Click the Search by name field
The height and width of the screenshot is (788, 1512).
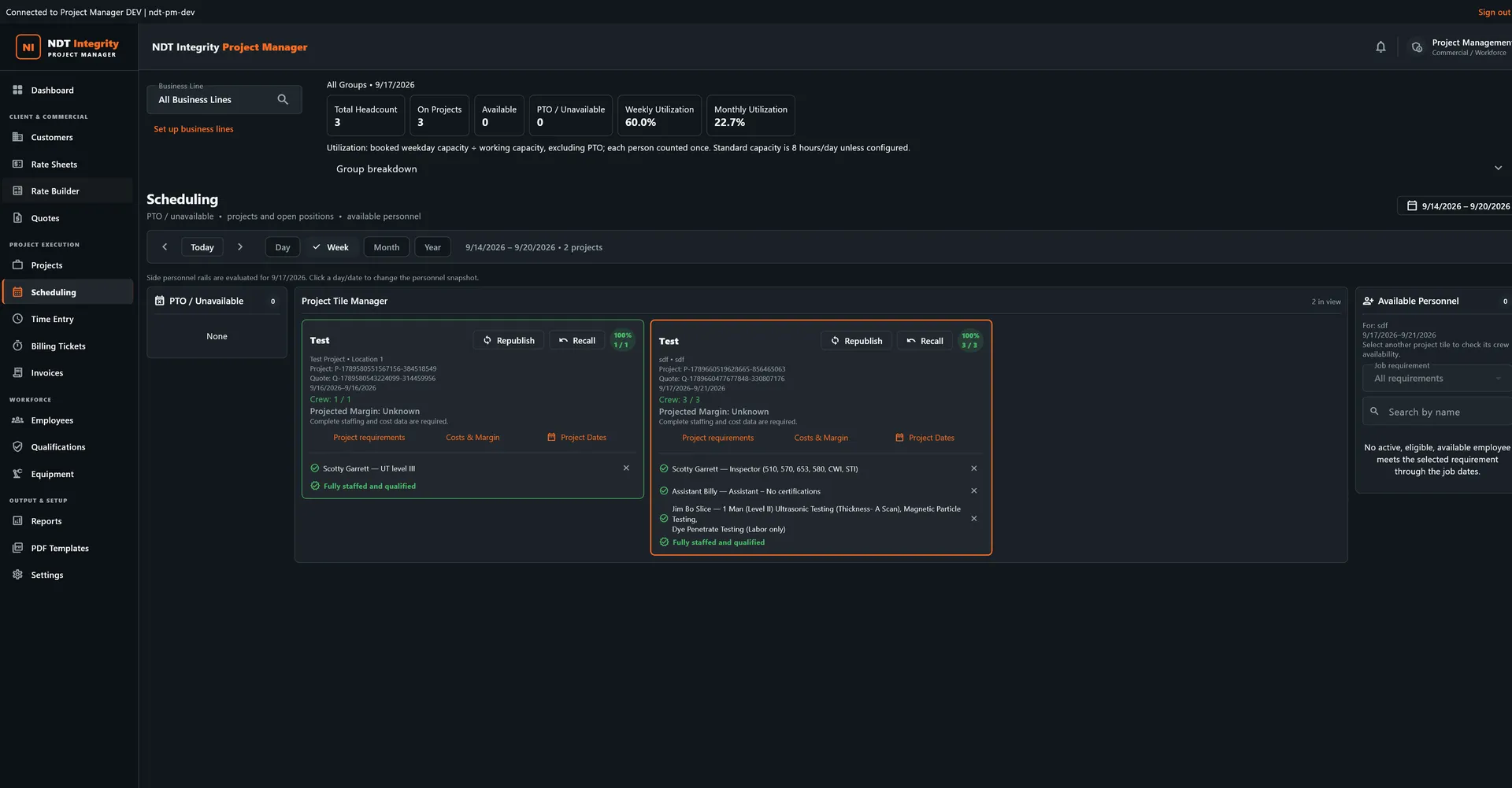pos(1437,412)
